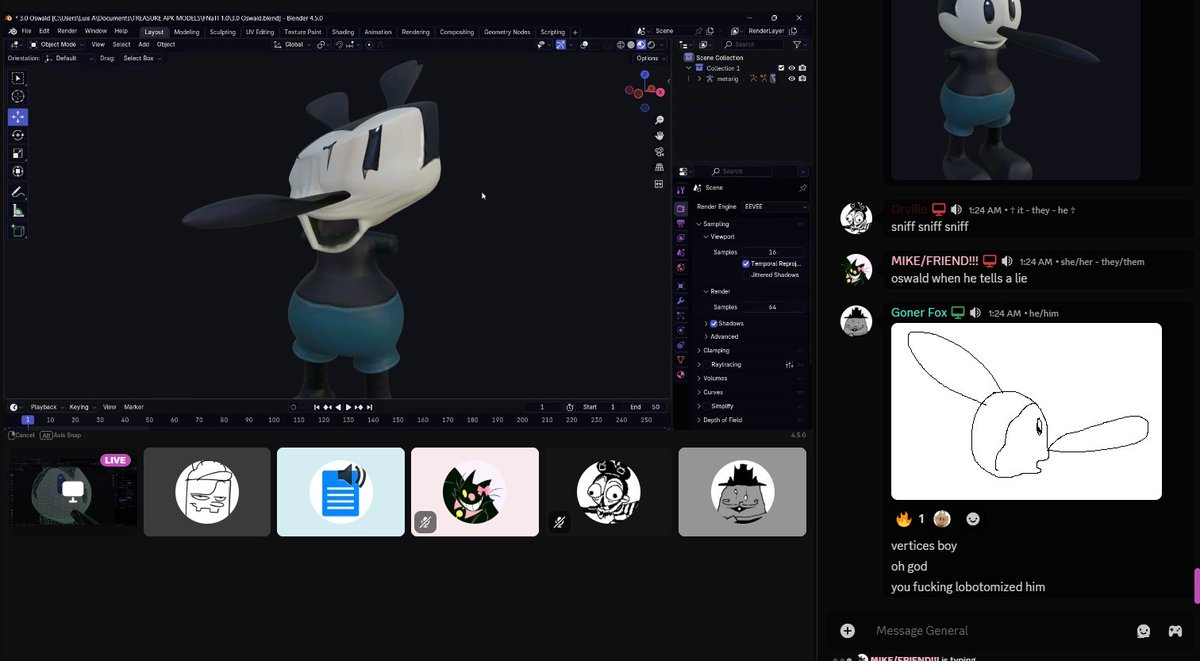Switch to Modeling workspace tab
Image resolution: width=1200 pixels, height=661 pixels.
click(x=187, y=32)
